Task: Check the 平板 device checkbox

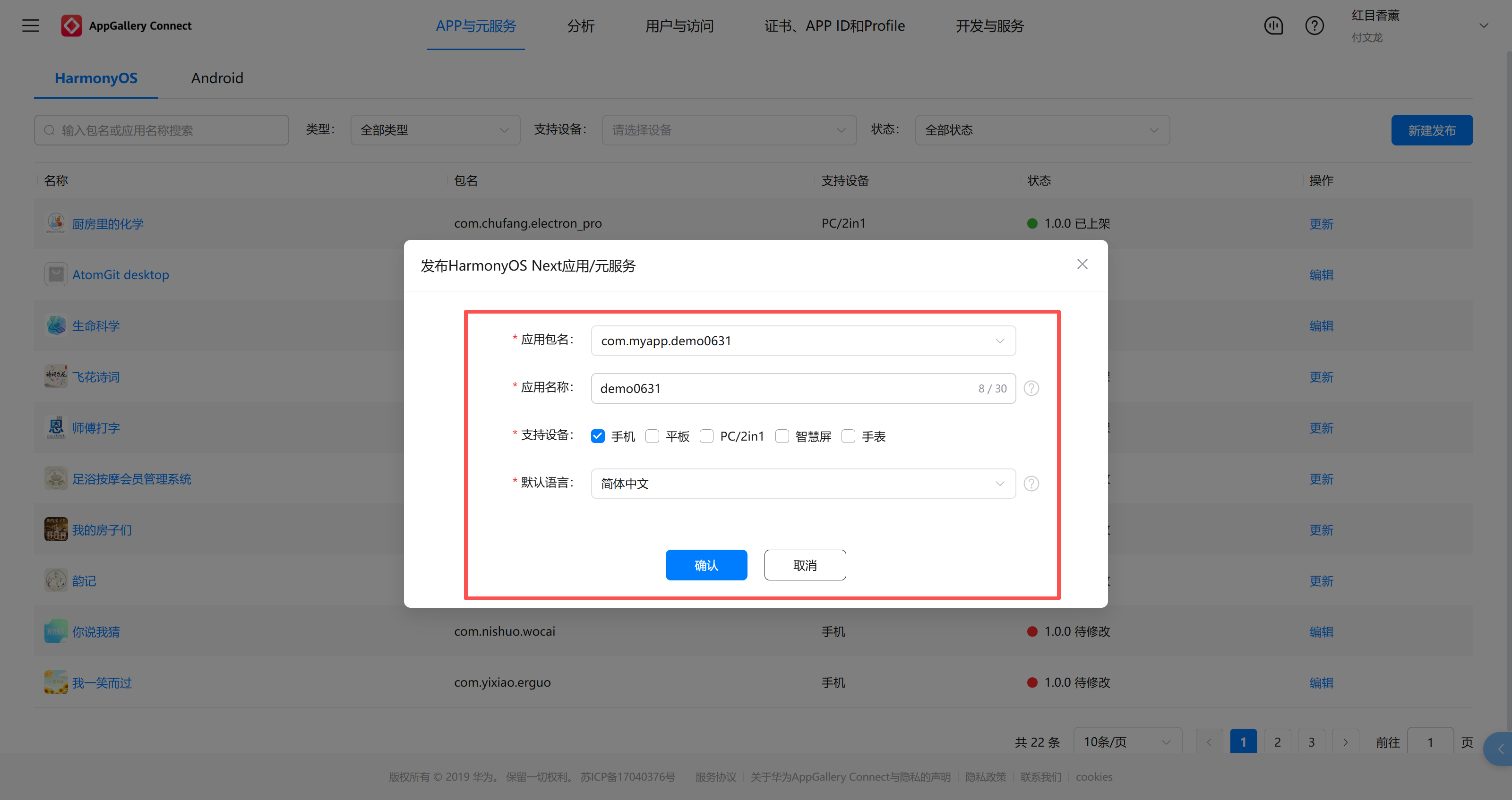Action: pyautogui.click(x=652, y=436)
